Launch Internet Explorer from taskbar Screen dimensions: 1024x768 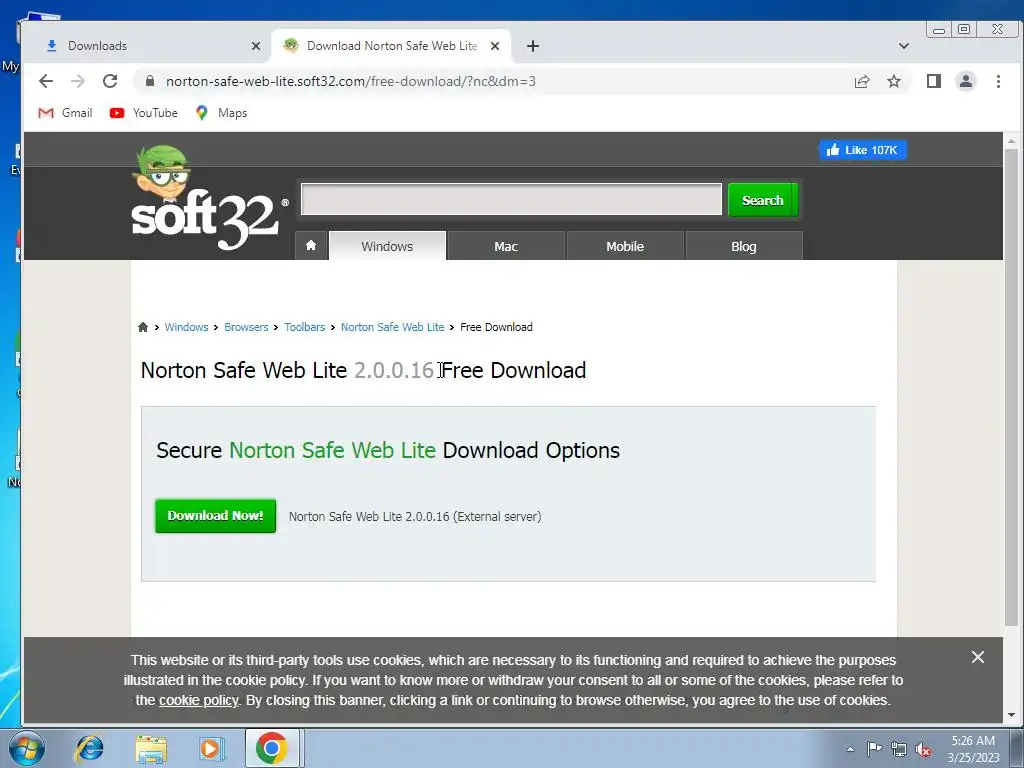coord(89,748)
